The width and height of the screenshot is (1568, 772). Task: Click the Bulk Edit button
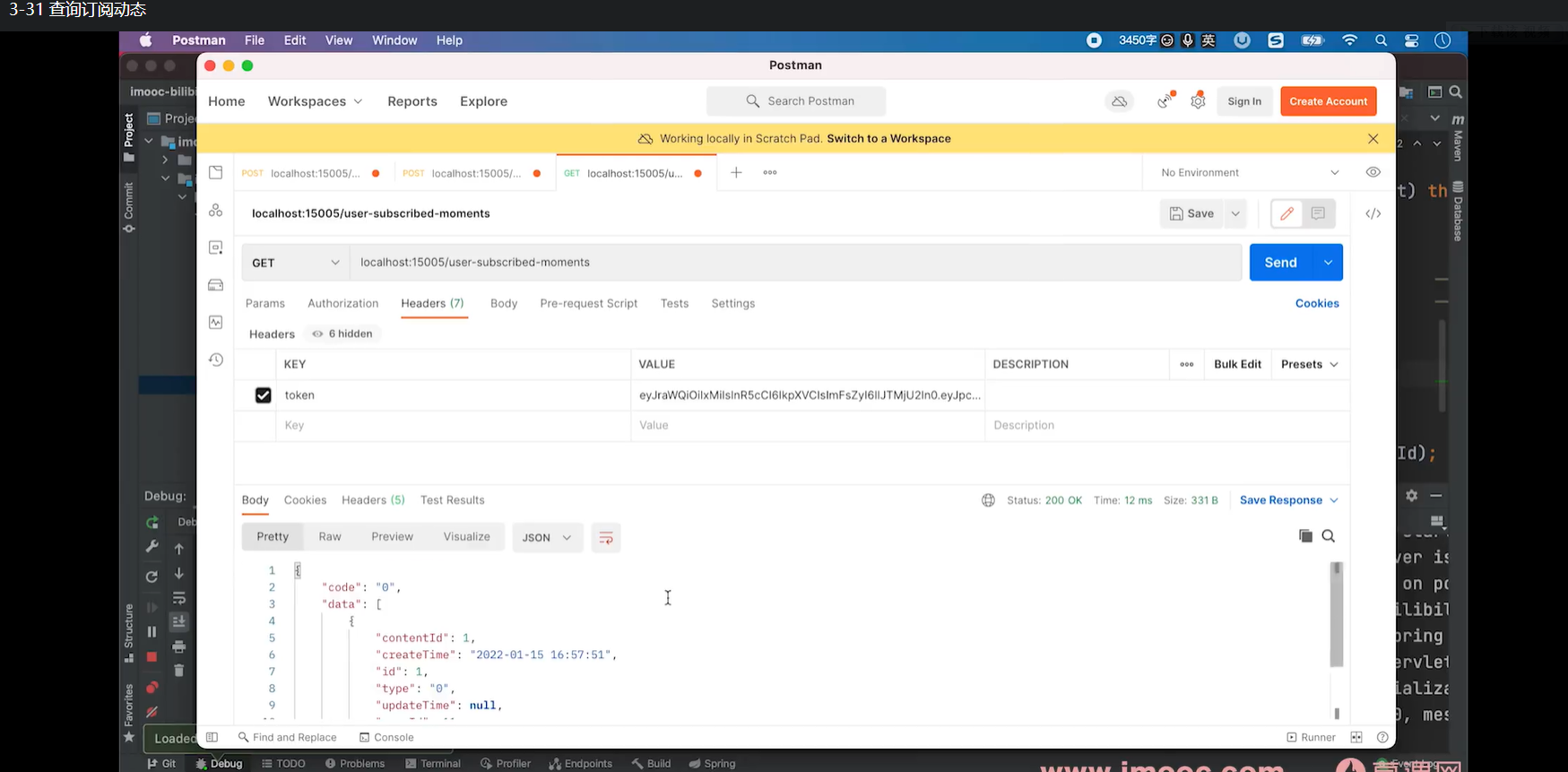click(1237, 364)
